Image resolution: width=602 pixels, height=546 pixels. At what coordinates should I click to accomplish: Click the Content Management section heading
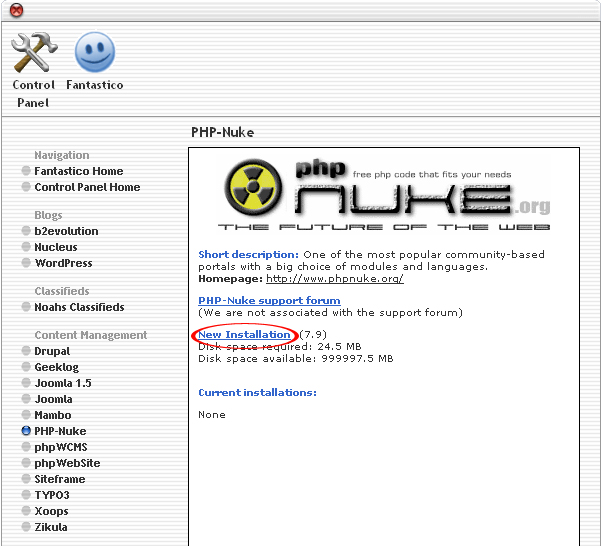pos(91,335)
